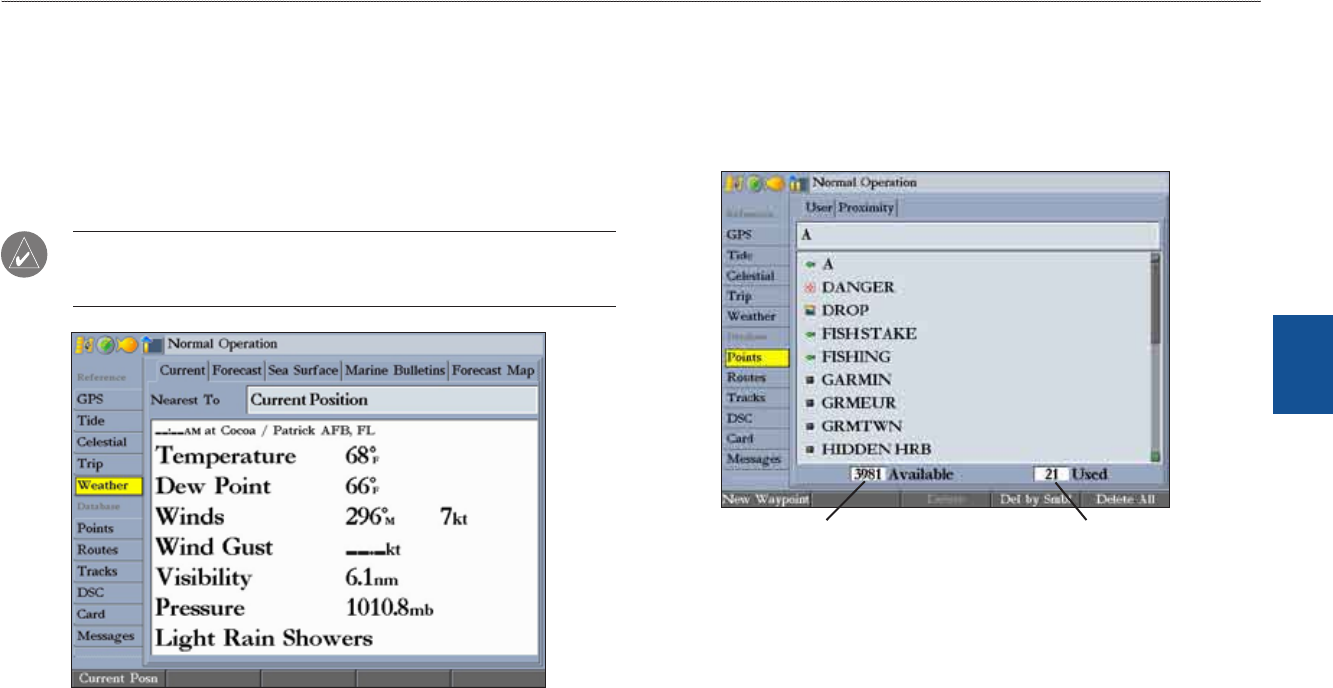
Task: Select Card in Weather screen sidebar
Action: pos(108,615)
